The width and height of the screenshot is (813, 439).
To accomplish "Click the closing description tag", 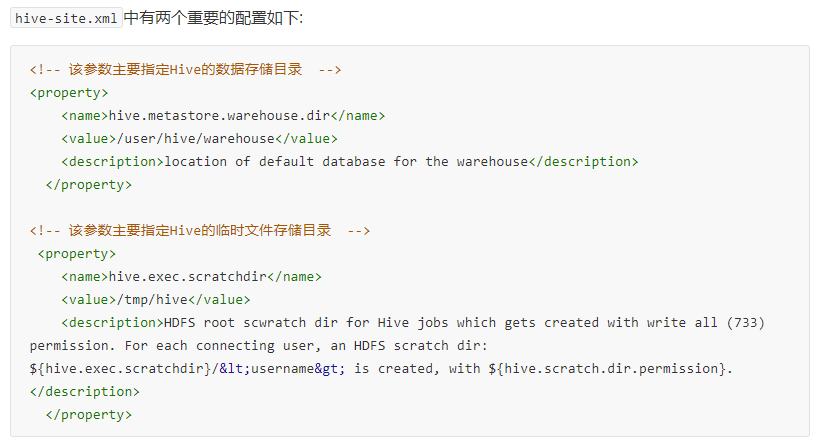I will pos(85,392).
